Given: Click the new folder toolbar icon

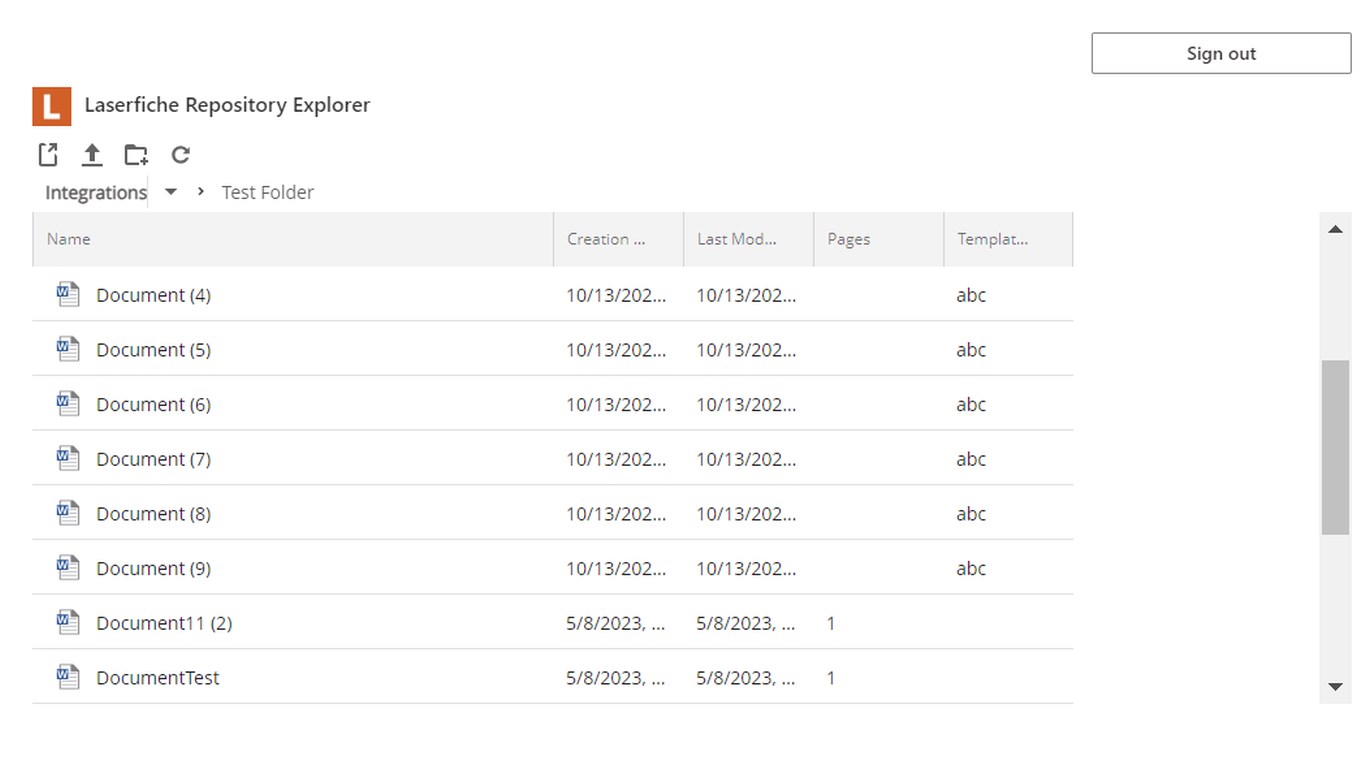Looking at the screenshot, I should pyautogui.click(x=136, y=155).
